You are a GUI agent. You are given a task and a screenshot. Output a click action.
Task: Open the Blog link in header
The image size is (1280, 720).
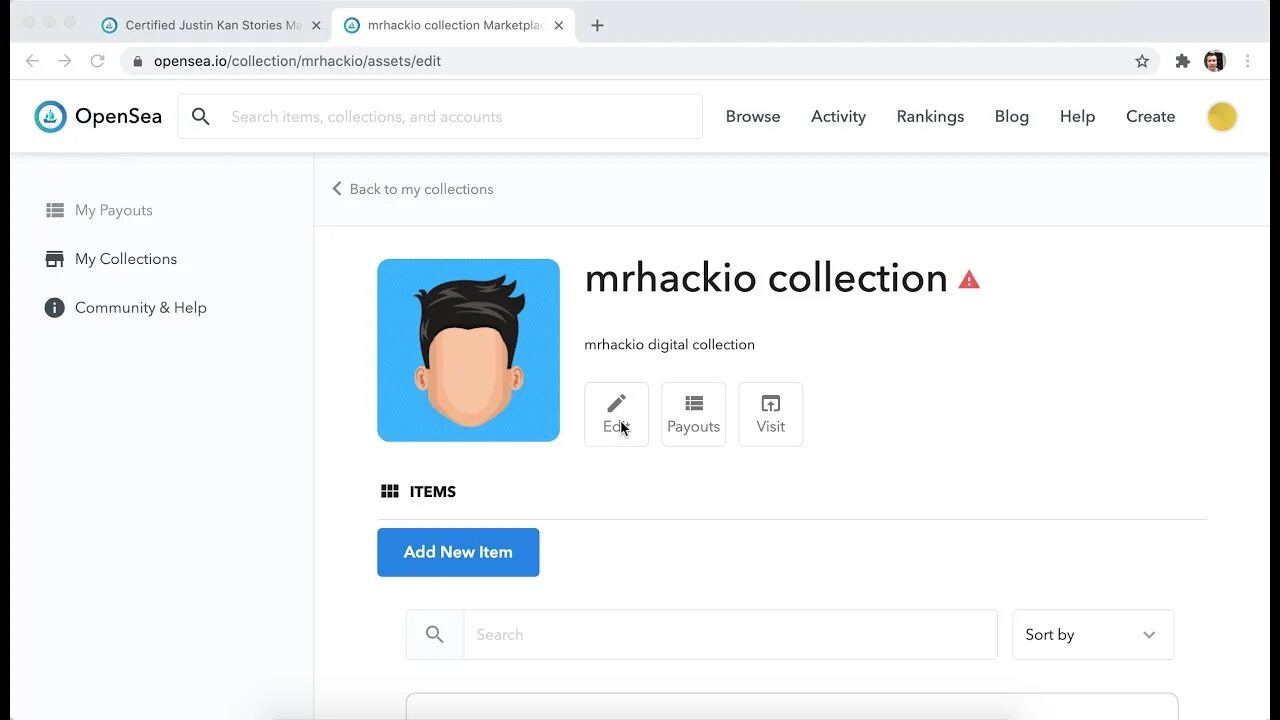1012,117
